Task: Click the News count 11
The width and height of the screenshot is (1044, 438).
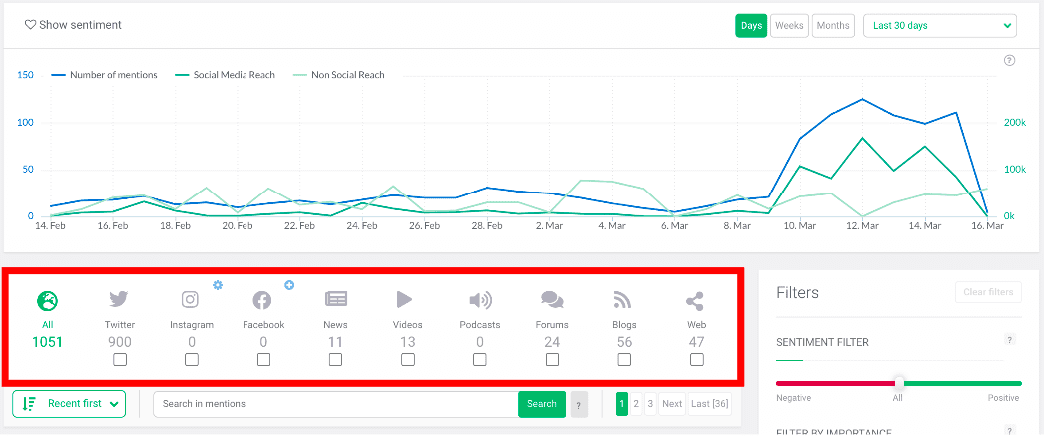Action: click(x=335, y=342)
